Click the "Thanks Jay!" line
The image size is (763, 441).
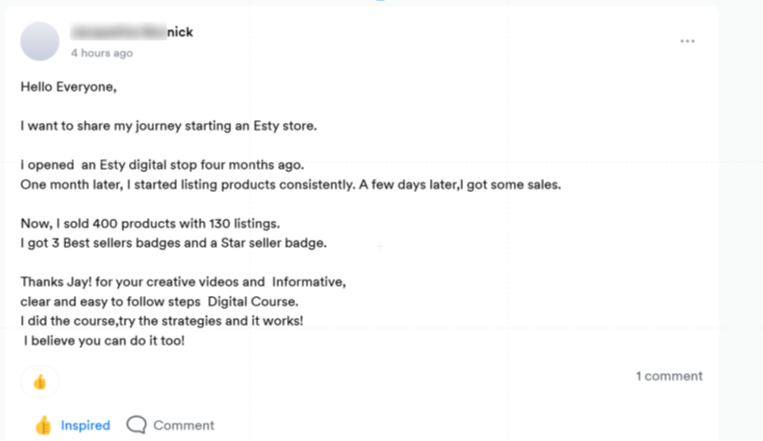click(183, 281)
